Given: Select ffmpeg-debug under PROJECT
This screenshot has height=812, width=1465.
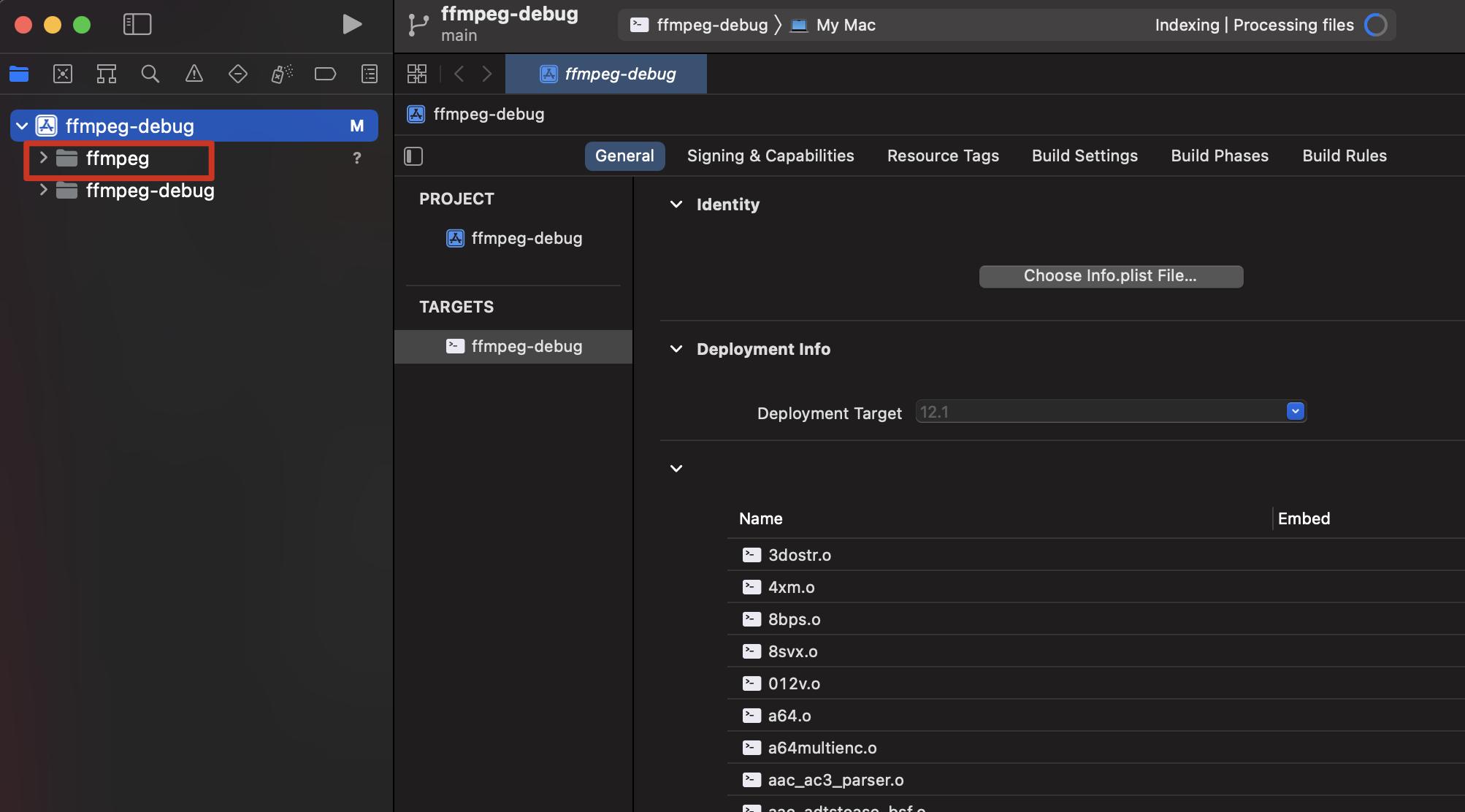Looking at the screenshot, I should 514,238.
